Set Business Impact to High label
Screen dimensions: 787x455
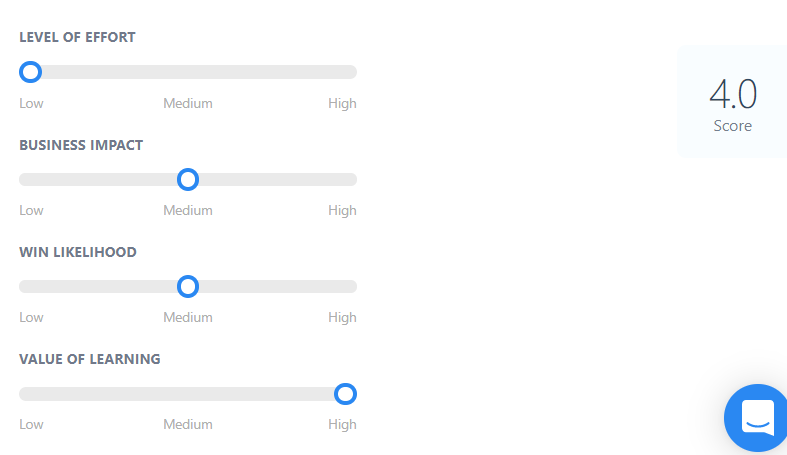342,210
